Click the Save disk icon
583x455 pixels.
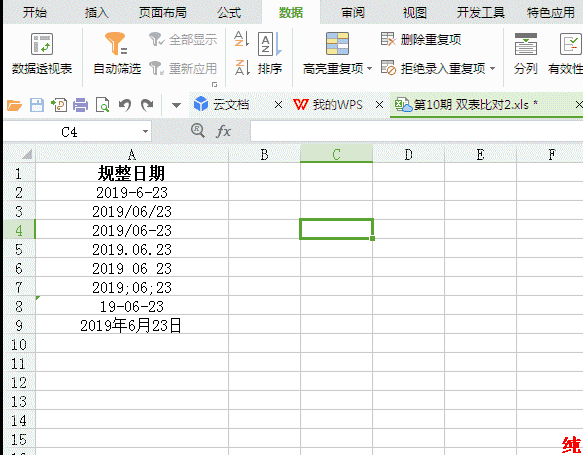pyautogui.click(x=37, y=105)
